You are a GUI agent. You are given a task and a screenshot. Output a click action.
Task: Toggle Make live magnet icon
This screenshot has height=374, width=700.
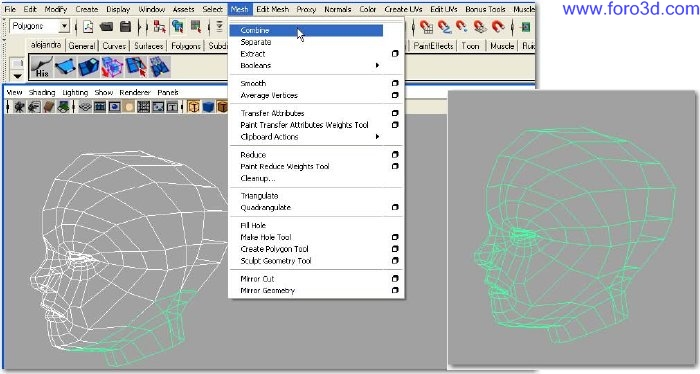[498, 27]
